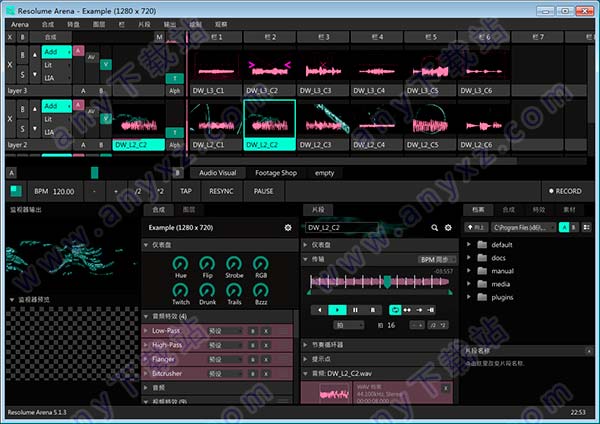Toggle V video button on layer 3
The width and height of the screenshot is (600, 424).
106,65
